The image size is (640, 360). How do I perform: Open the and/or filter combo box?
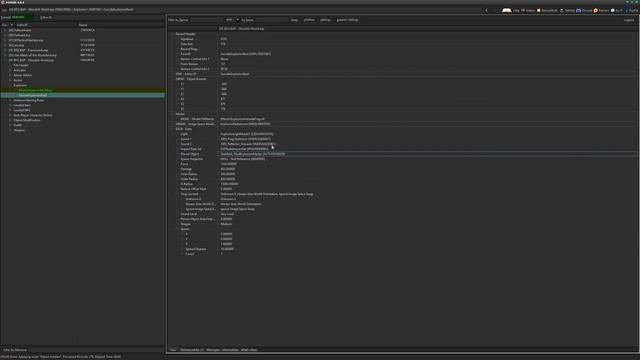pos(232,20)
